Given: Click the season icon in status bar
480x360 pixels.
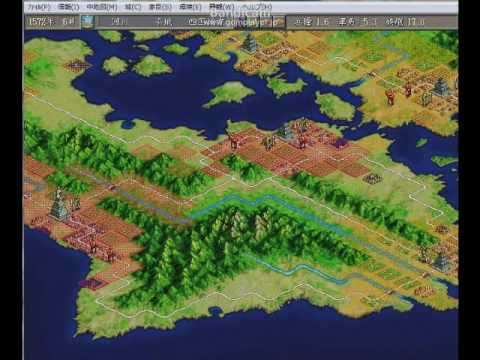Looking at the screenshot, I should 88,22.
